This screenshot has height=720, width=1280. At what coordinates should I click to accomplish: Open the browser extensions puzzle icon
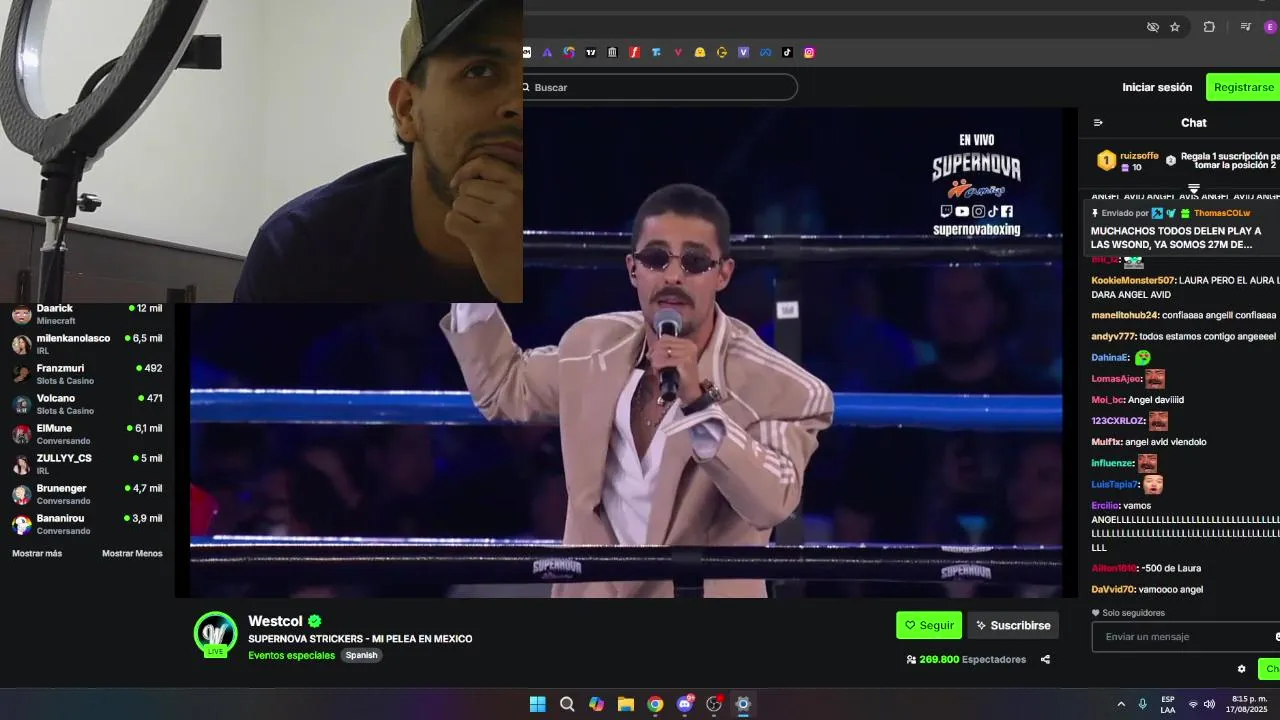coord(1209,27)
